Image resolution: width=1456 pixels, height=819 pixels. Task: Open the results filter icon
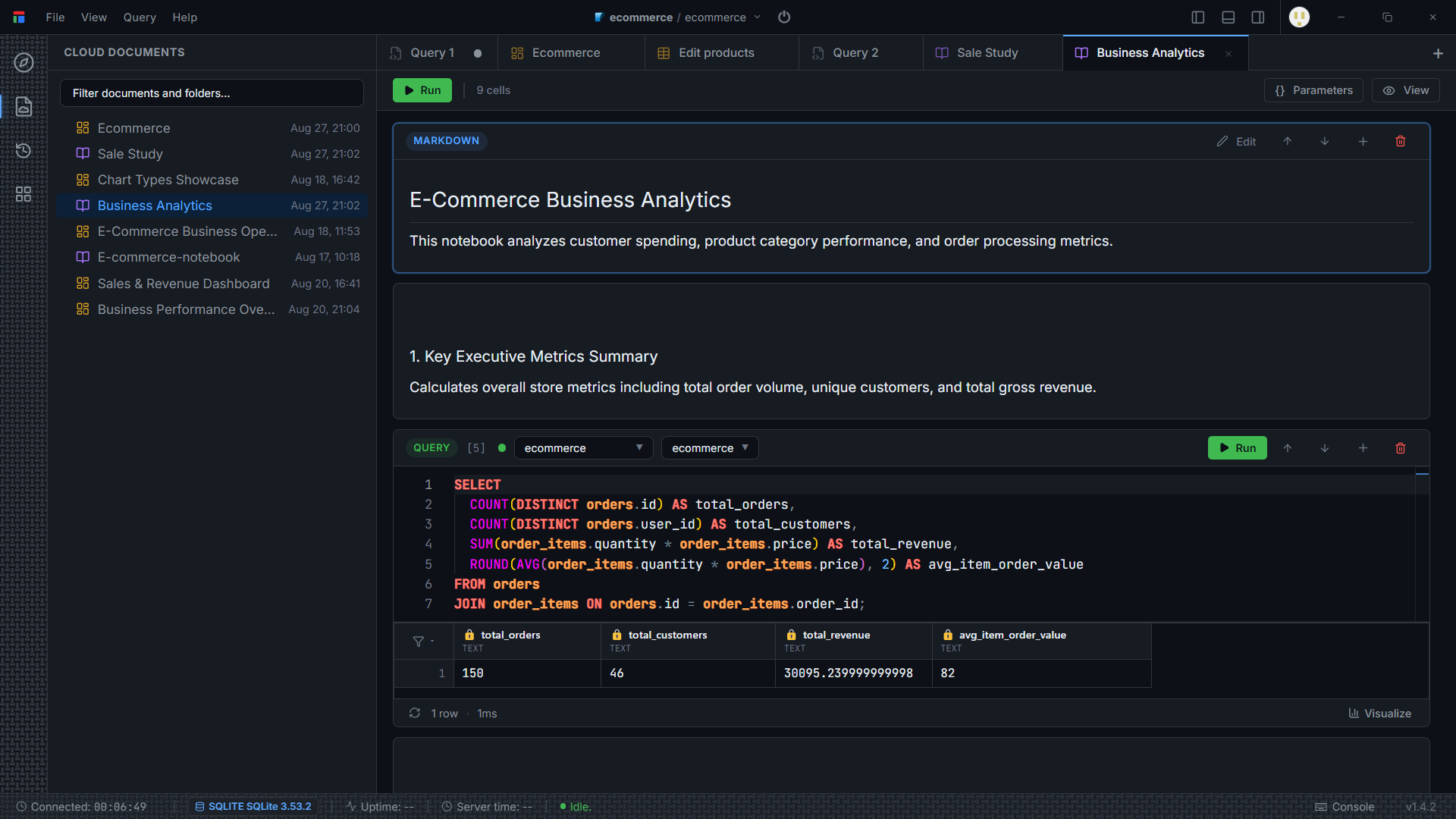coord(419,642)
